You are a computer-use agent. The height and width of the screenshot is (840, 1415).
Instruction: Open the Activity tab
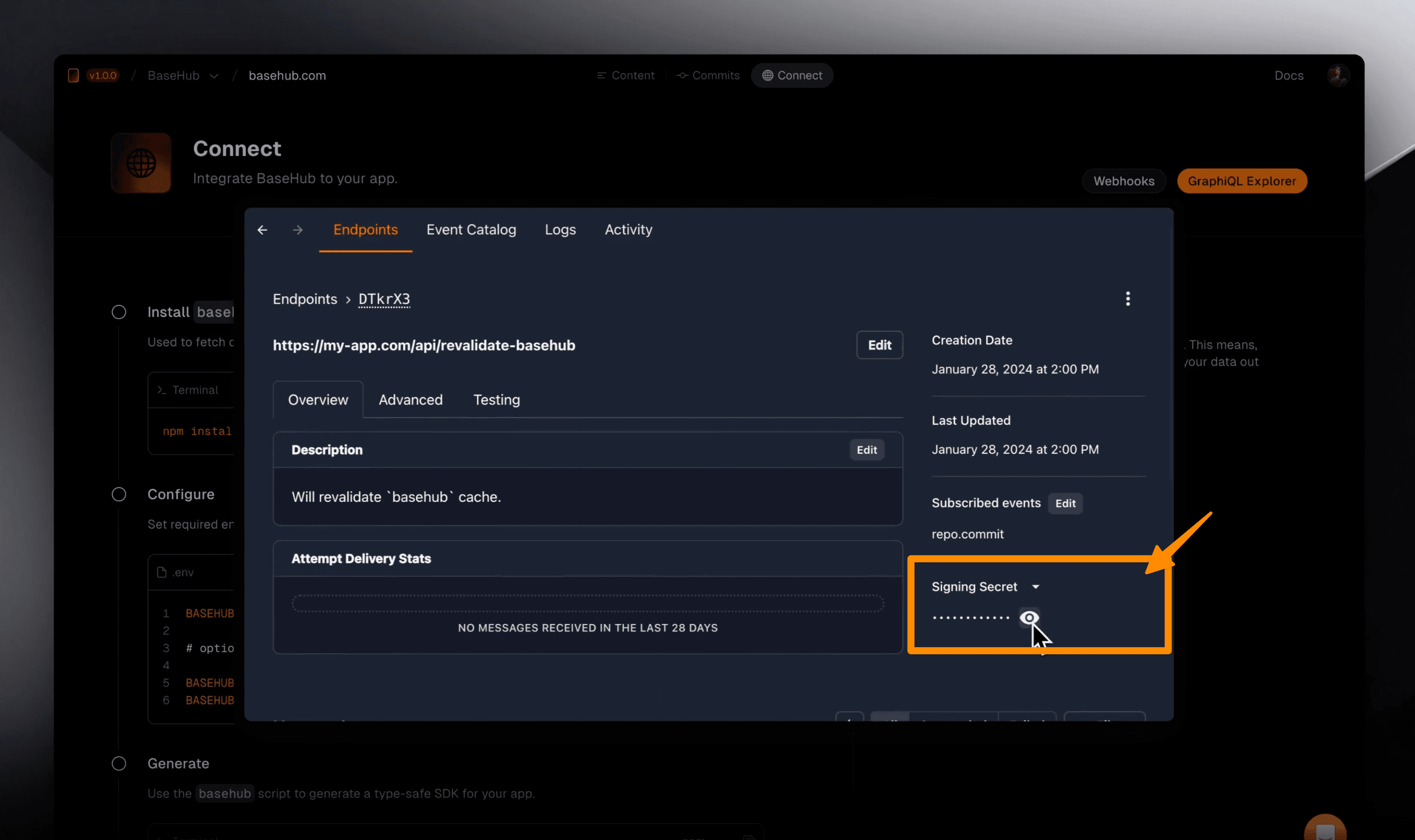[x=629, y=230]
